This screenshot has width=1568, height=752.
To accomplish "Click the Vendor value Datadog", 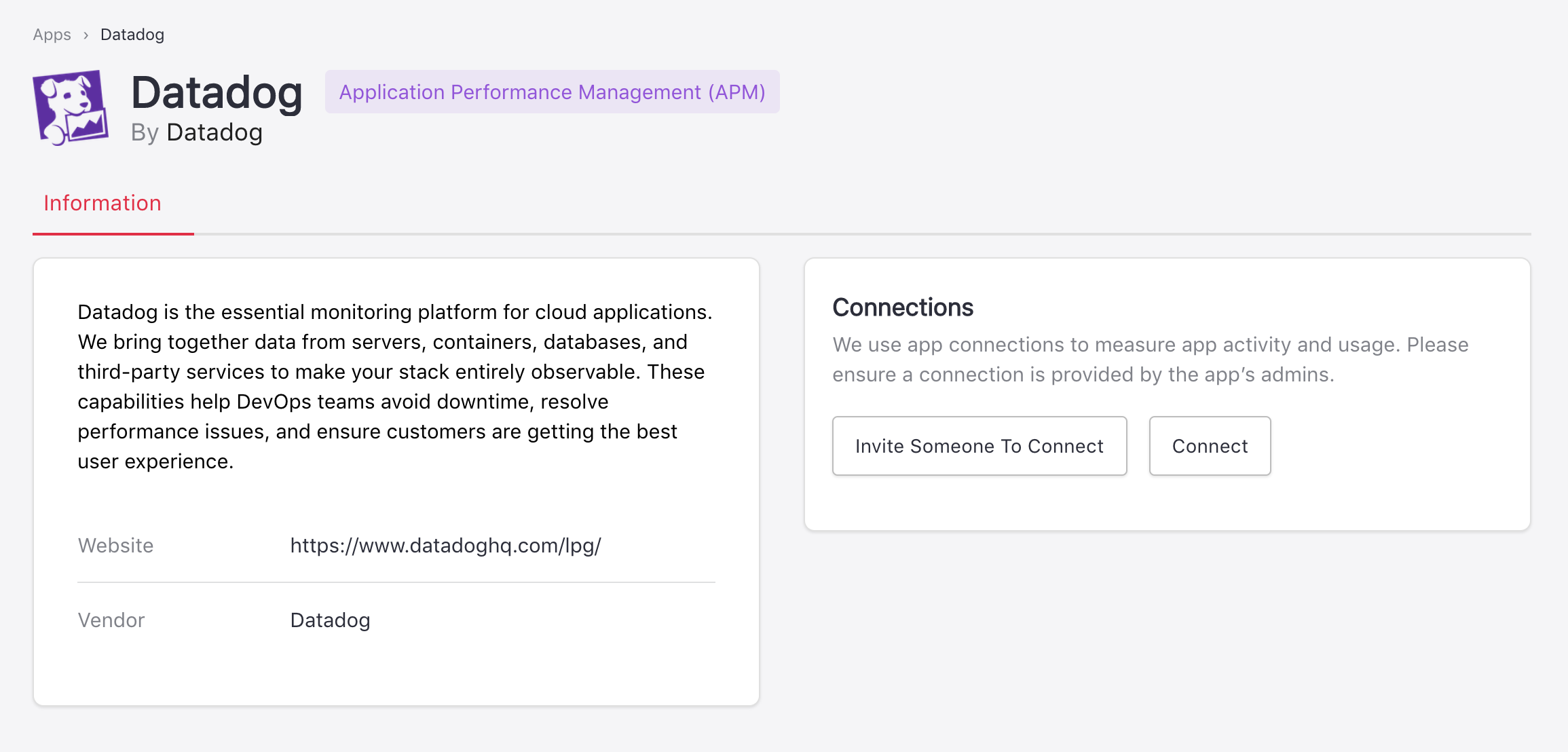I will (330, 620).
